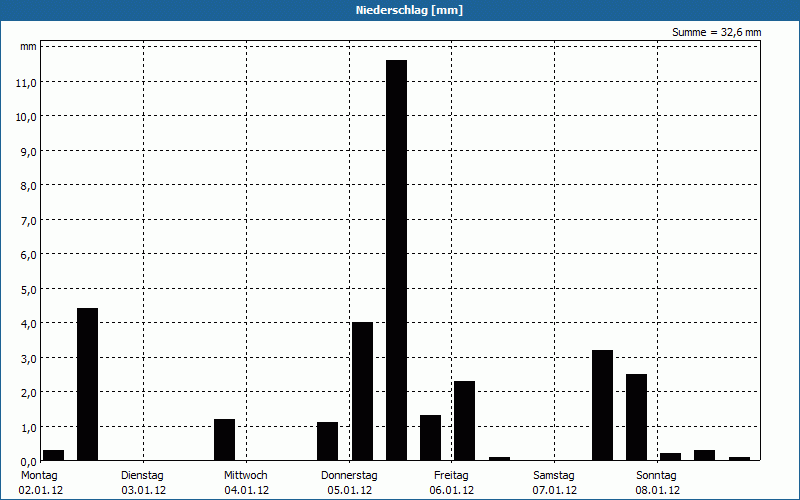Click the Niederschlag [mm] chart title
The width and height of the screenshot is (800, 500).
pos(409,10)
